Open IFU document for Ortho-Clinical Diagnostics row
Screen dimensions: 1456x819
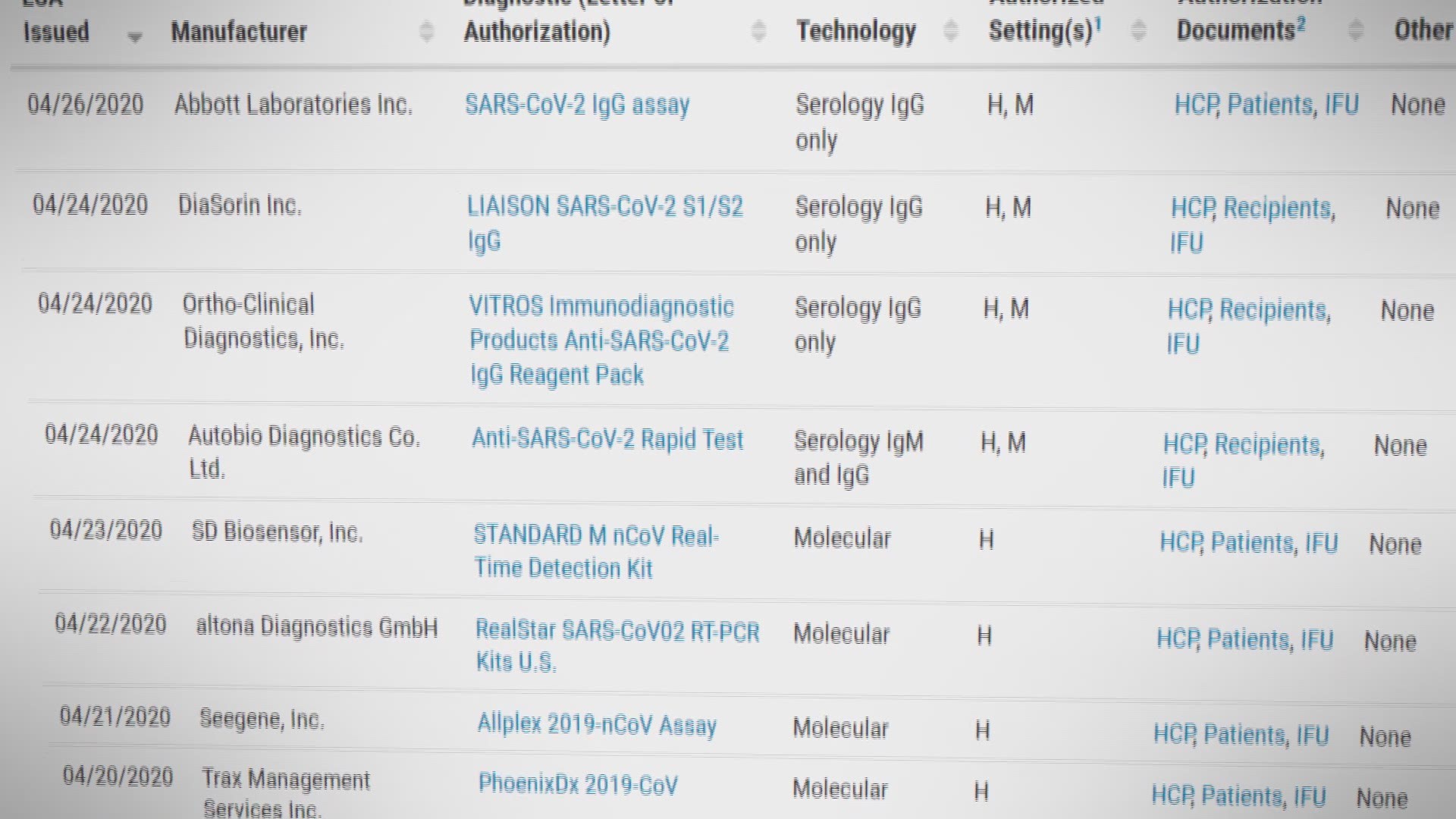1183,344
